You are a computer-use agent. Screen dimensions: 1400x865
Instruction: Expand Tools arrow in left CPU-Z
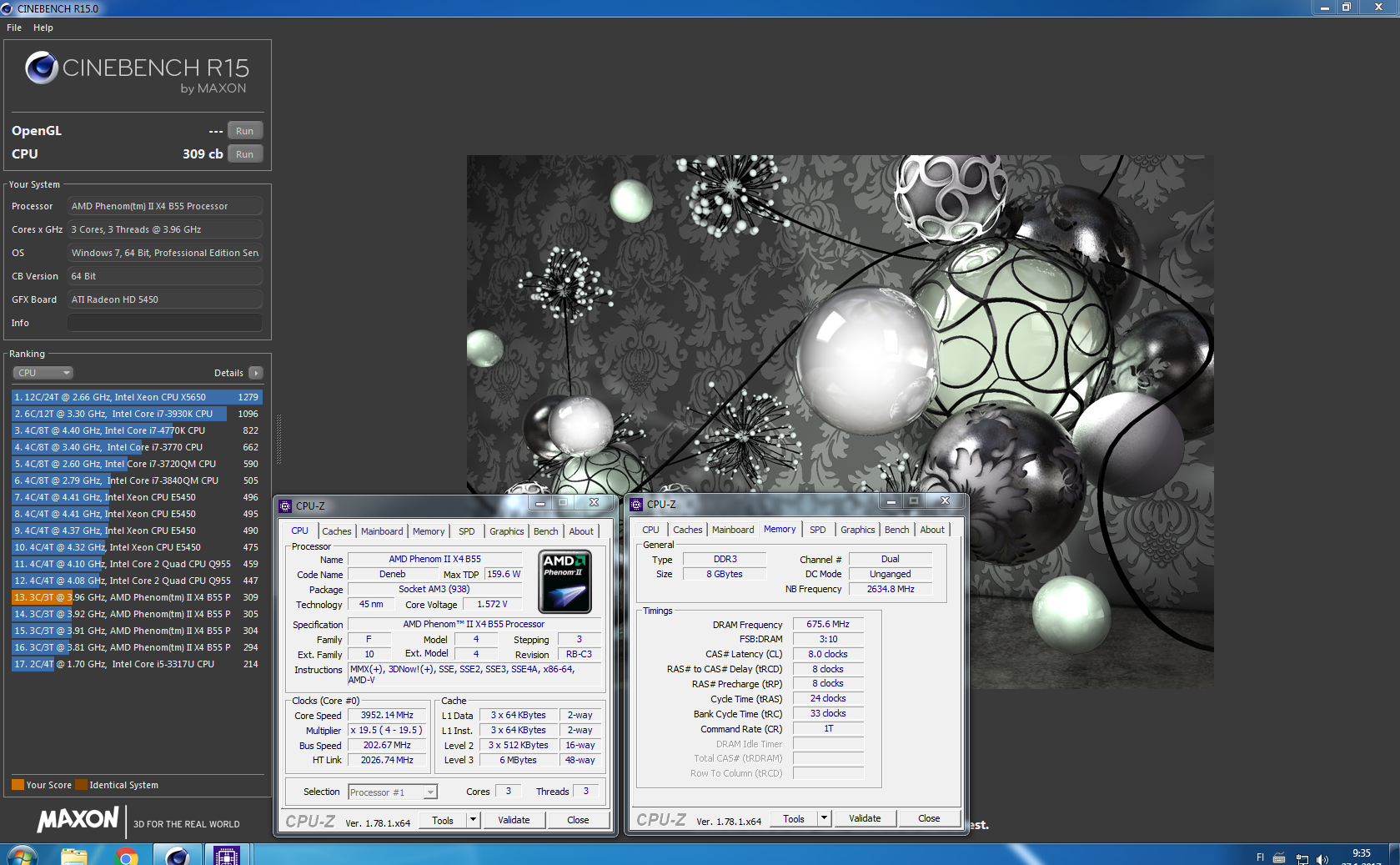point(473,820)
